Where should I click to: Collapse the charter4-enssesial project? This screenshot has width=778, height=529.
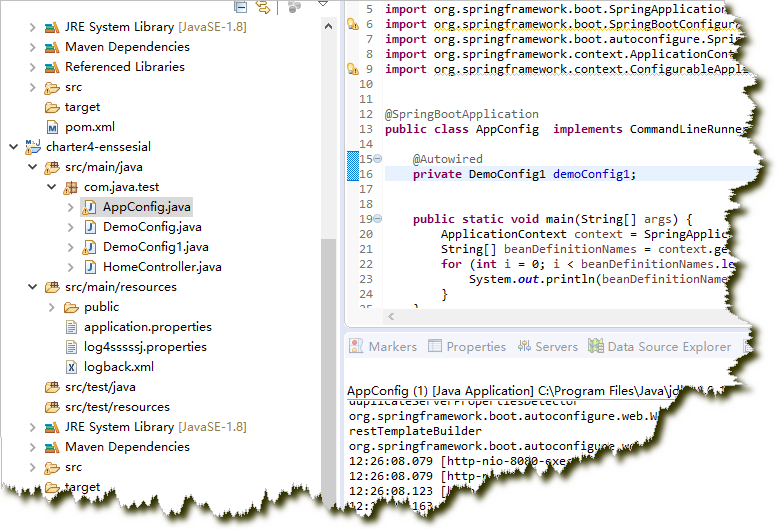(x=13, y=147)
